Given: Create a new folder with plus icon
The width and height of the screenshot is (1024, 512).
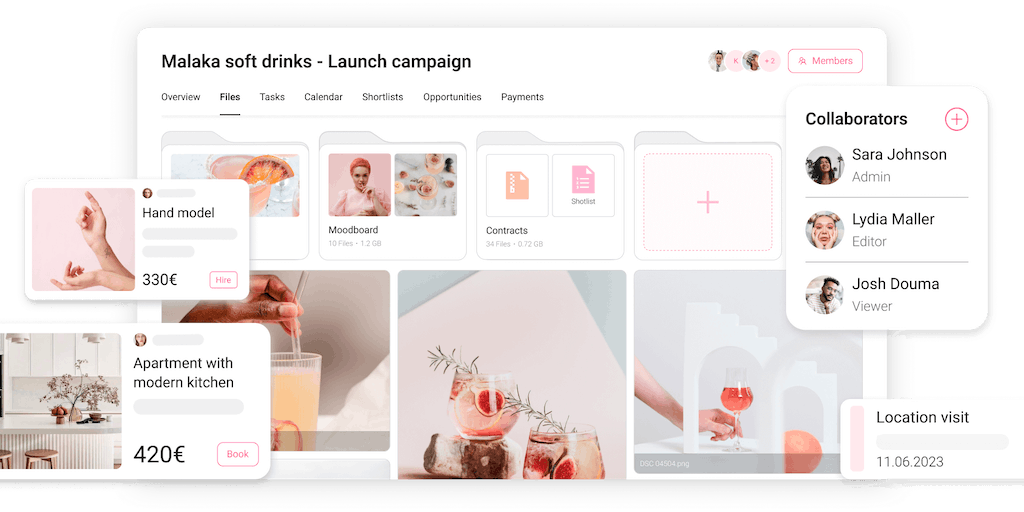Looking at the screenshot, I should (708, 202).
